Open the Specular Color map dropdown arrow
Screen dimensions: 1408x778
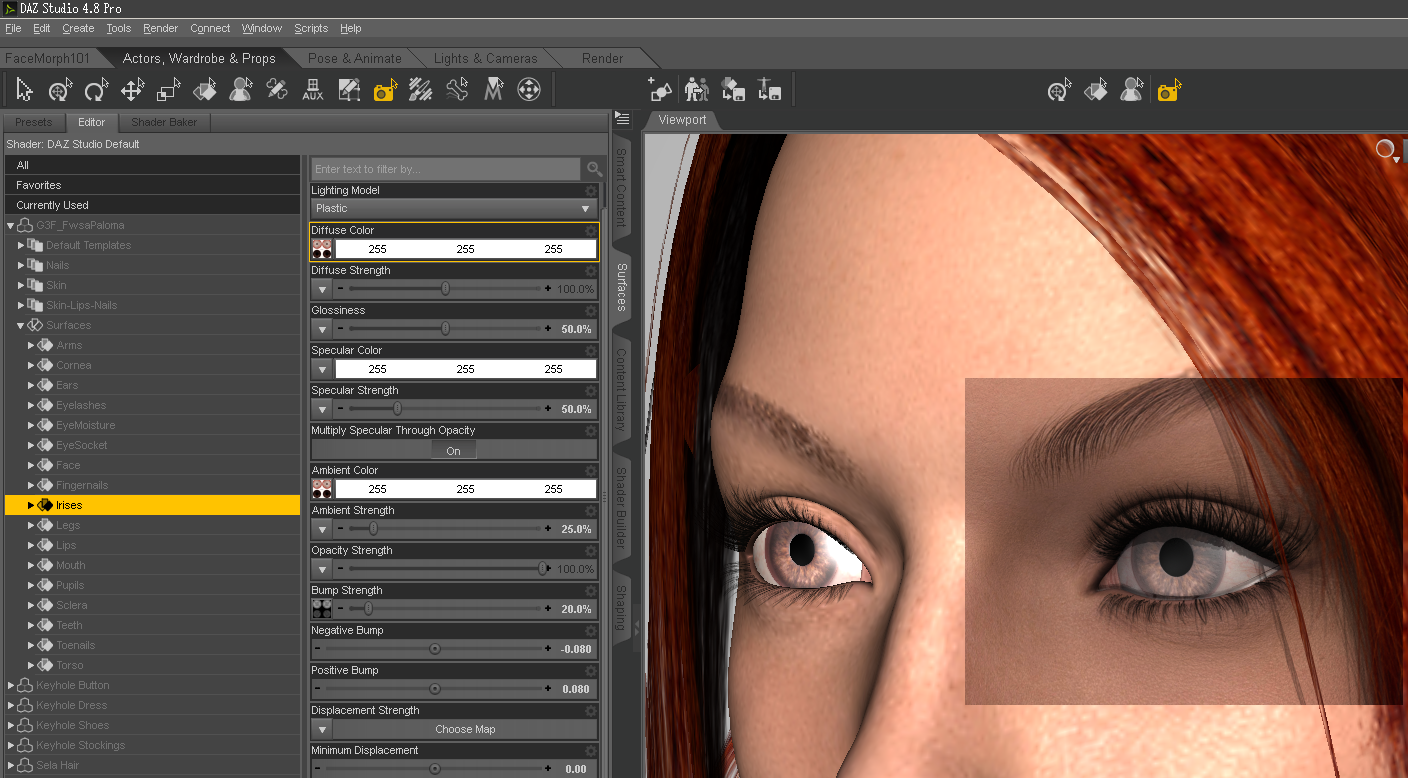(322, 369)
